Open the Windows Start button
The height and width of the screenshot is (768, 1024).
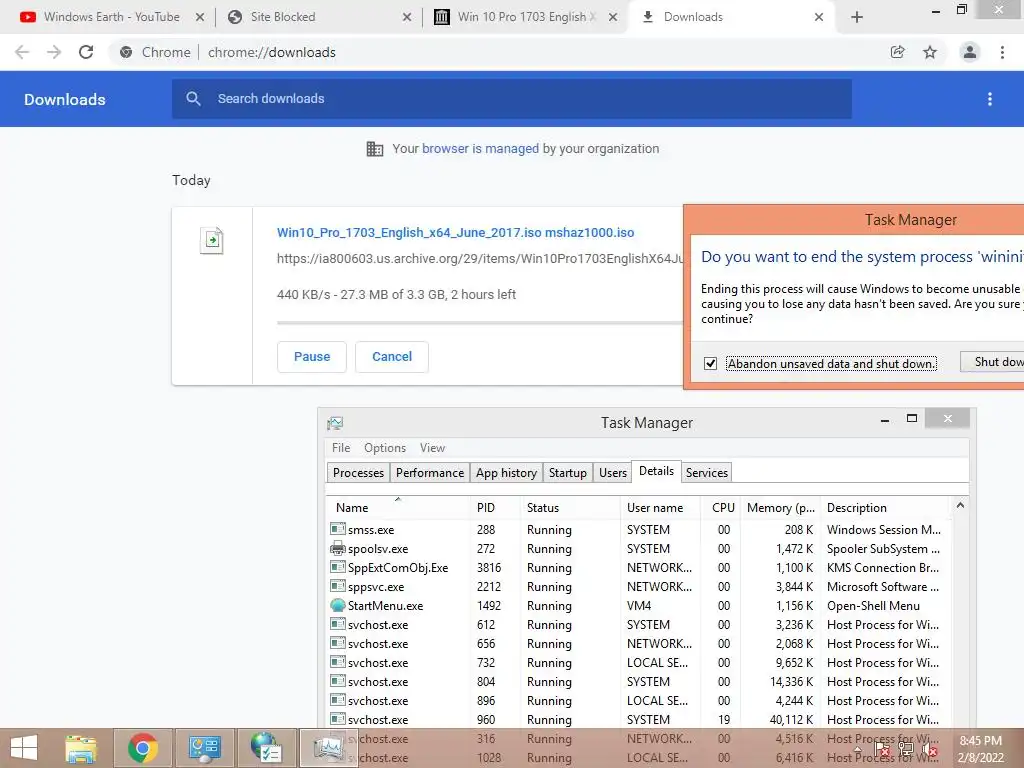[x=24, y=748]
